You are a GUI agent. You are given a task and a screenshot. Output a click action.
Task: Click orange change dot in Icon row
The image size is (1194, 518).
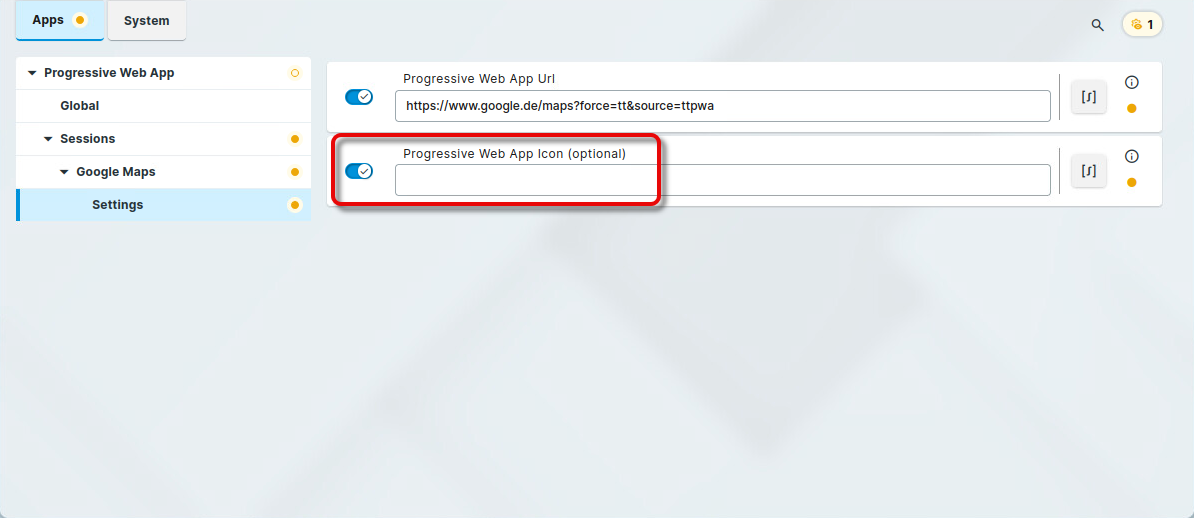click(1132, 182)
